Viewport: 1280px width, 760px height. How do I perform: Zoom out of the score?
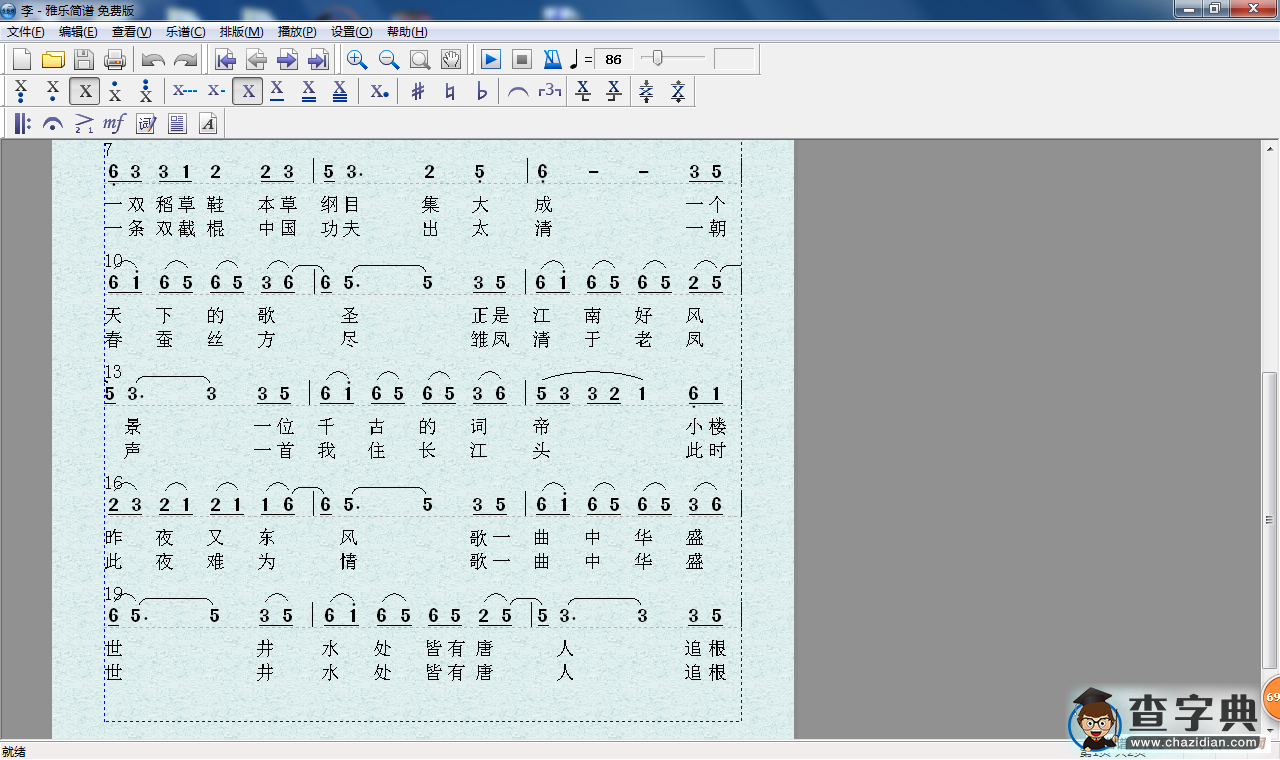[389, 59]
